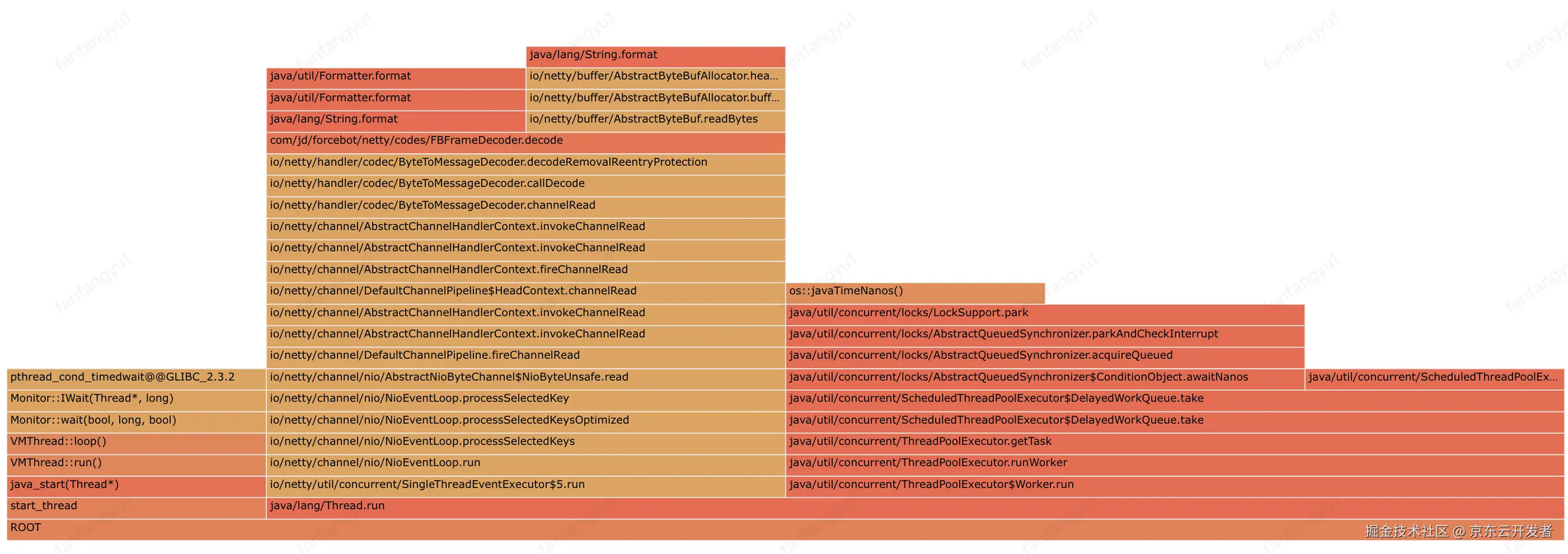
Task: Select the DefaultChannelPipeline$HeadContext.channelRead frame
Action: (x=526, y=293)
